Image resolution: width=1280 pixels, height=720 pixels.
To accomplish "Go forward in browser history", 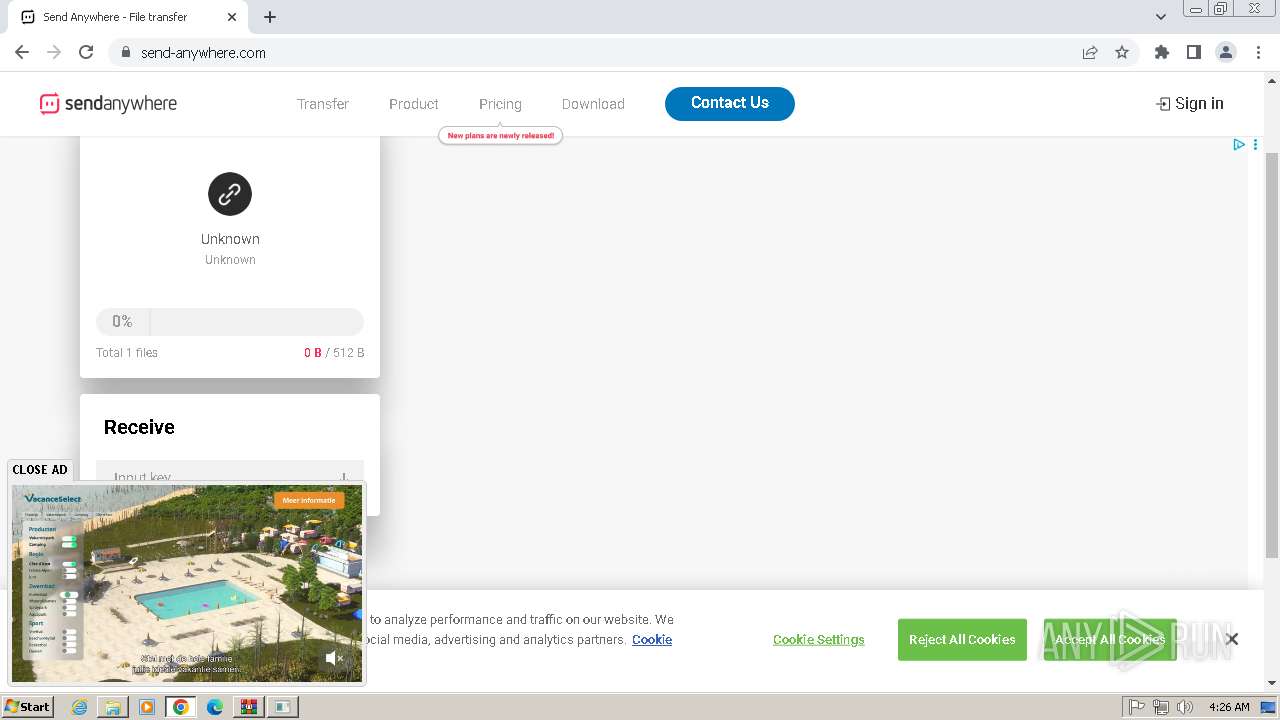I will [54, 52].
